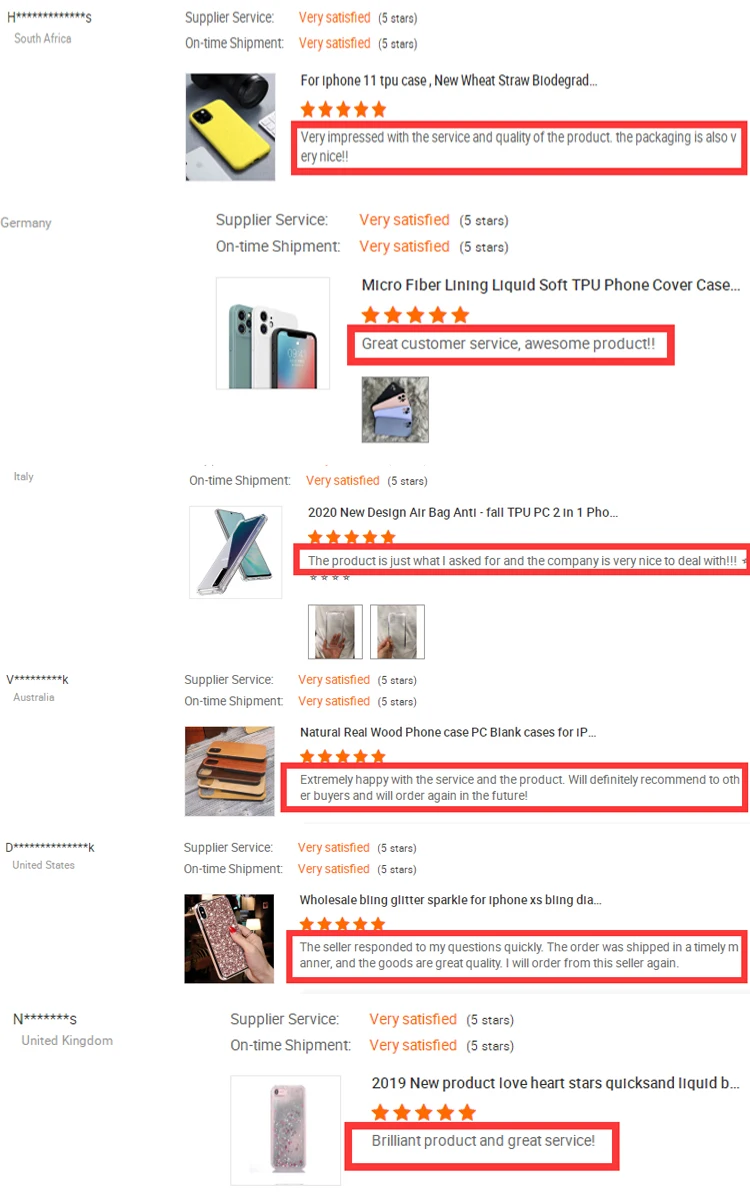Open the green and white phone case image
The width and height of the screenshot is (750, 1200).
click(x=273, y=333)
